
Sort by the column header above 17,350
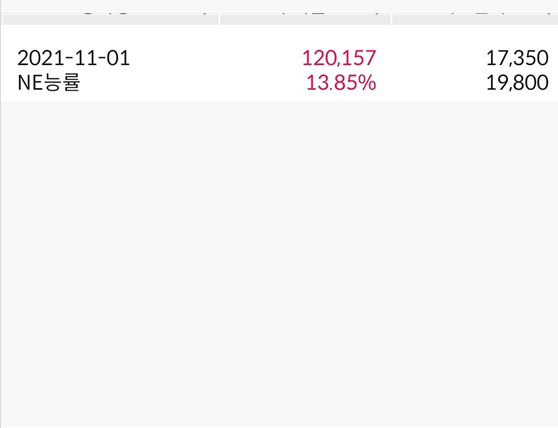(475, 19)
